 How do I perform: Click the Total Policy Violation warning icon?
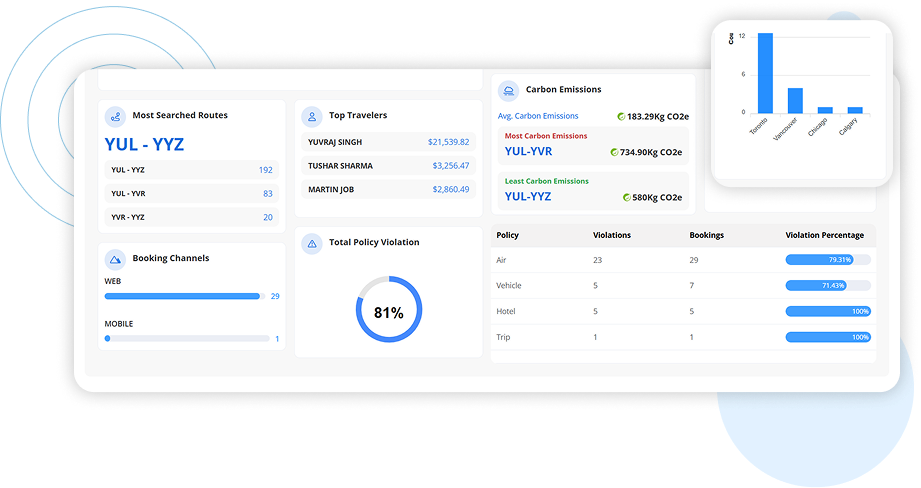click(312, 243)
